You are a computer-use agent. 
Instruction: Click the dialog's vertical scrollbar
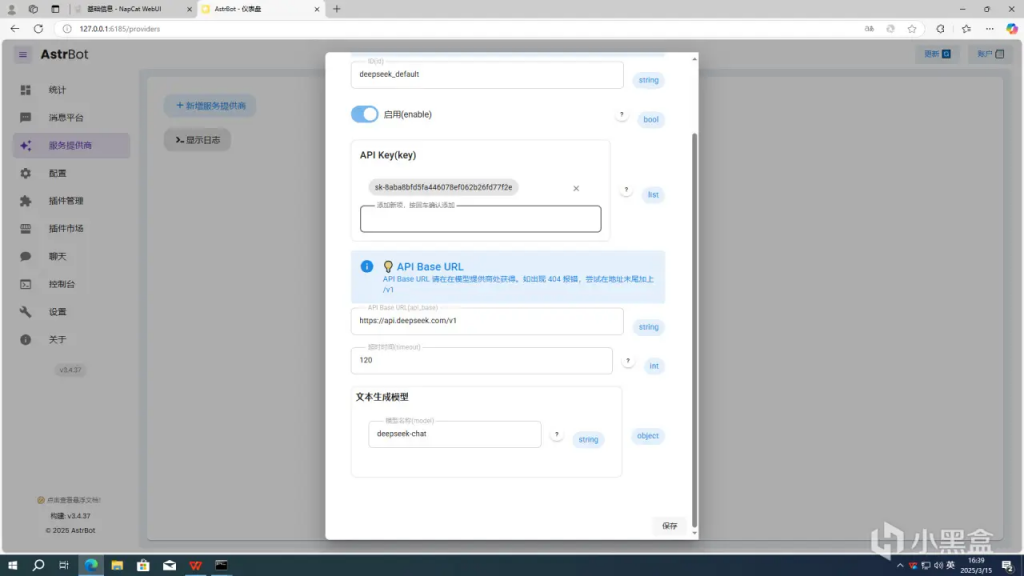[694, 330]
